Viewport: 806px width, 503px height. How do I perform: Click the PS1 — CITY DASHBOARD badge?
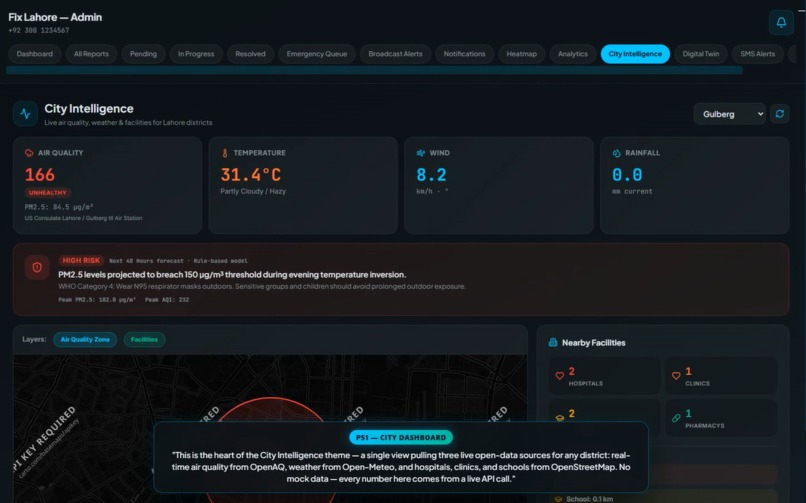[401, 437]
